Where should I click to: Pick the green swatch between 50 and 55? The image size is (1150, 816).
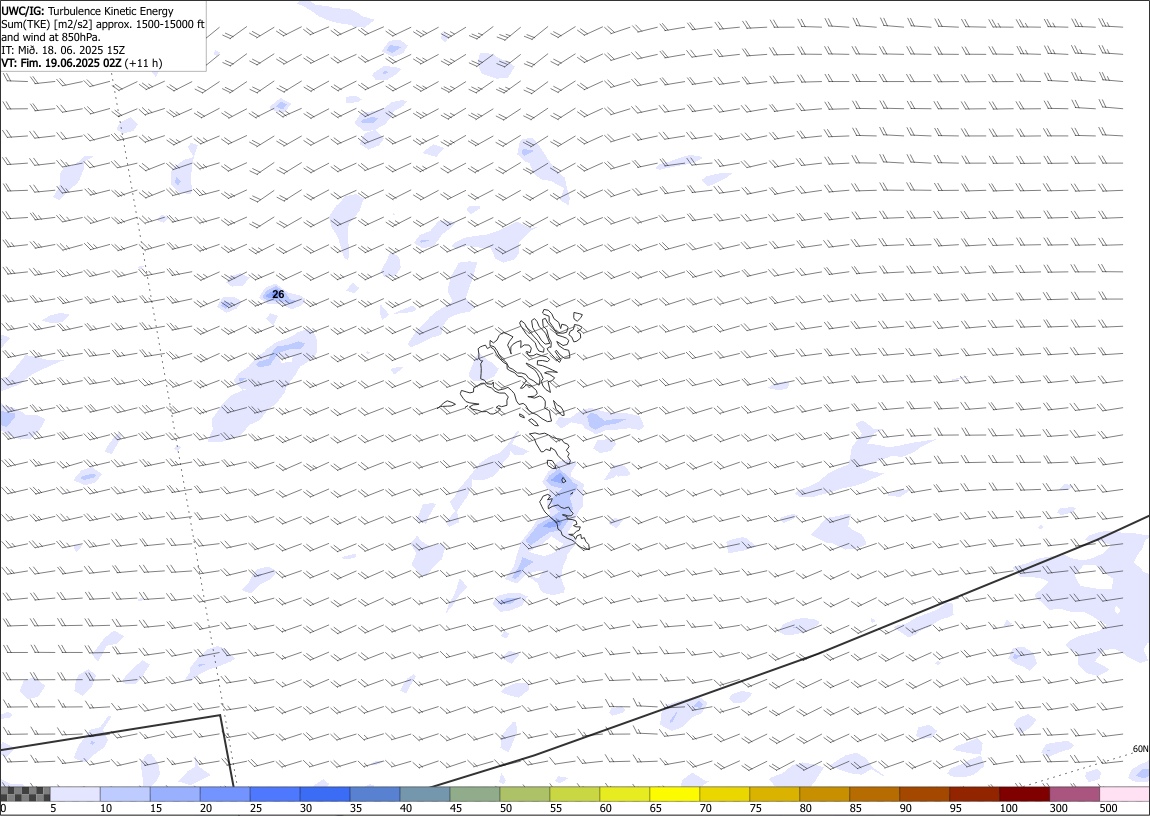pos(524,794)
